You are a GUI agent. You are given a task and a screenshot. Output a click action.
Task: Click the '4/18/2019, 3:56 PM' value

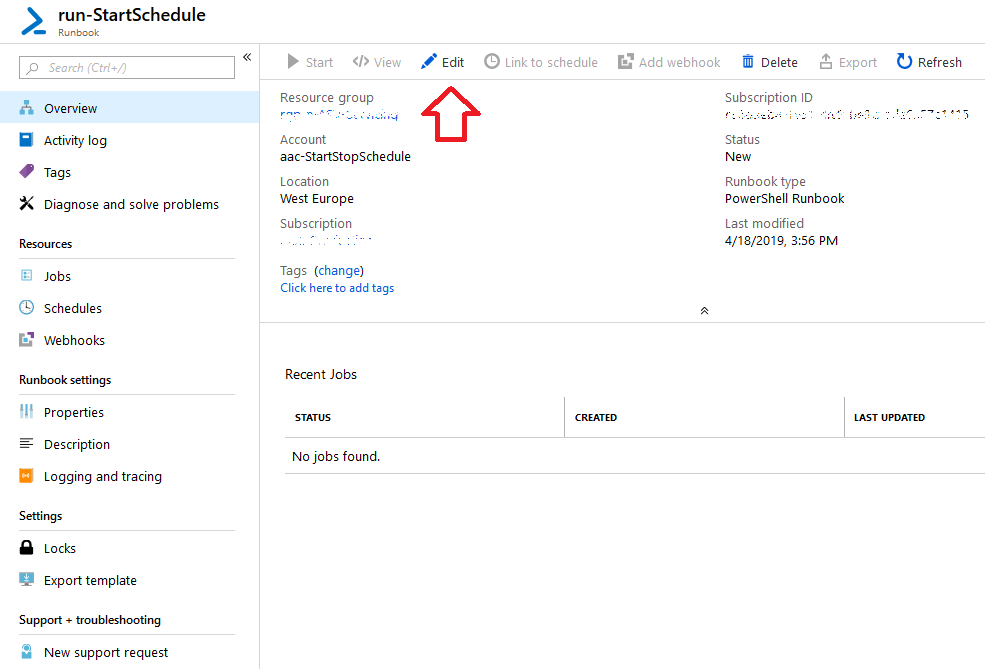click(x=781, y=241)
